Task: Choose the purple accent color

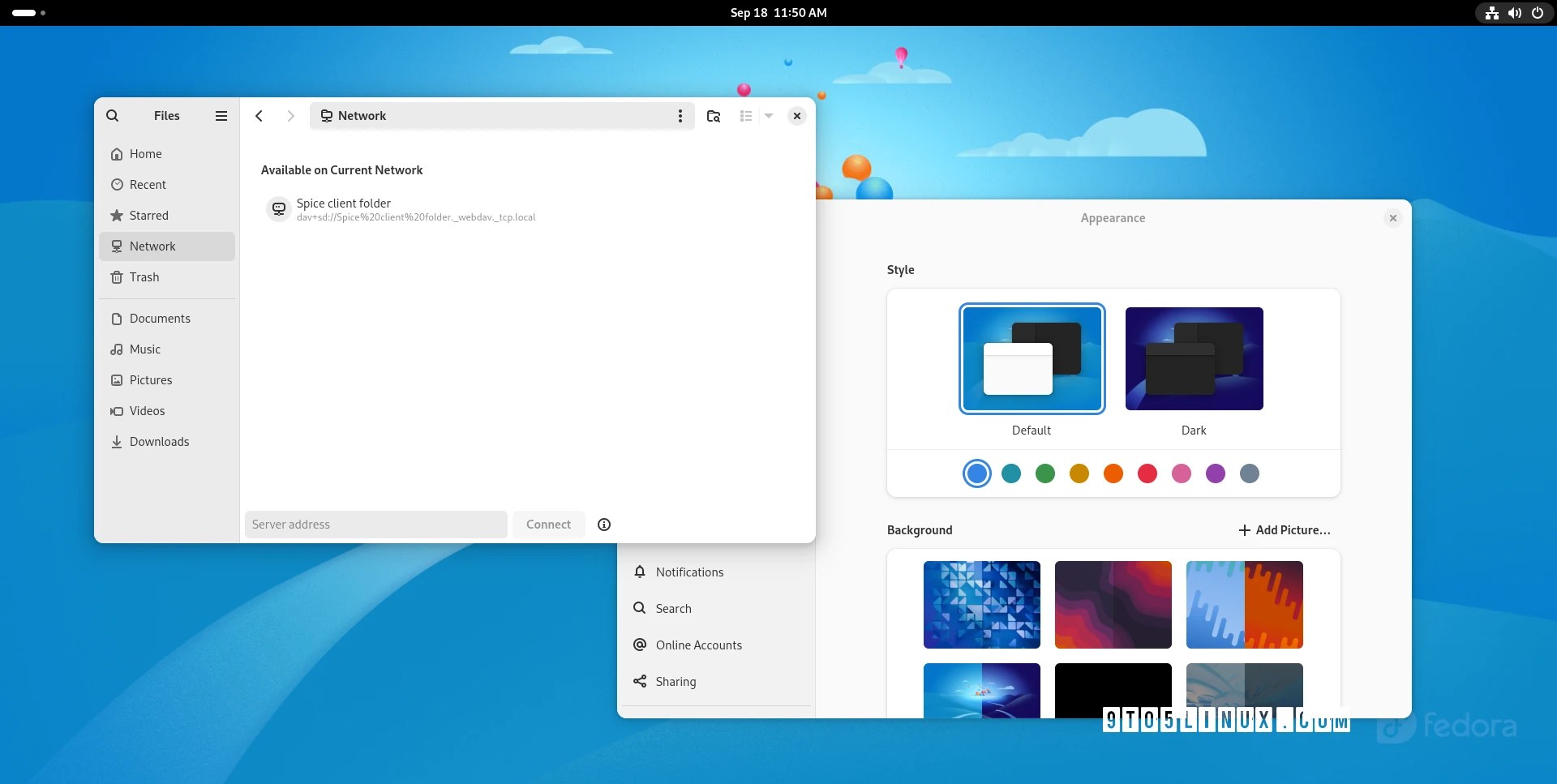Action: [x=1216, y=473]
